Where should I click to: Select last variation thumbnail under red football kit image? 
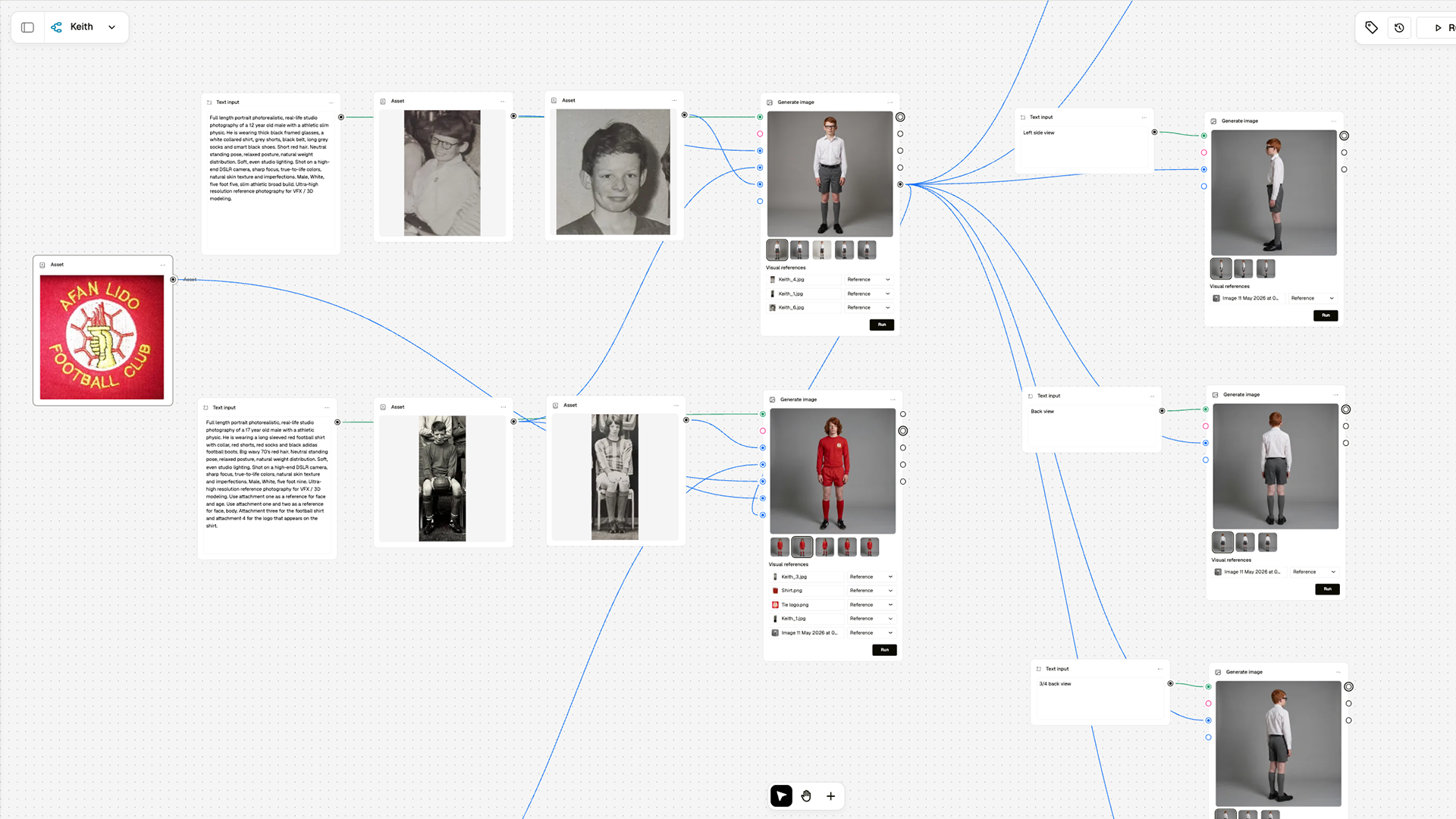pos(870,547)
